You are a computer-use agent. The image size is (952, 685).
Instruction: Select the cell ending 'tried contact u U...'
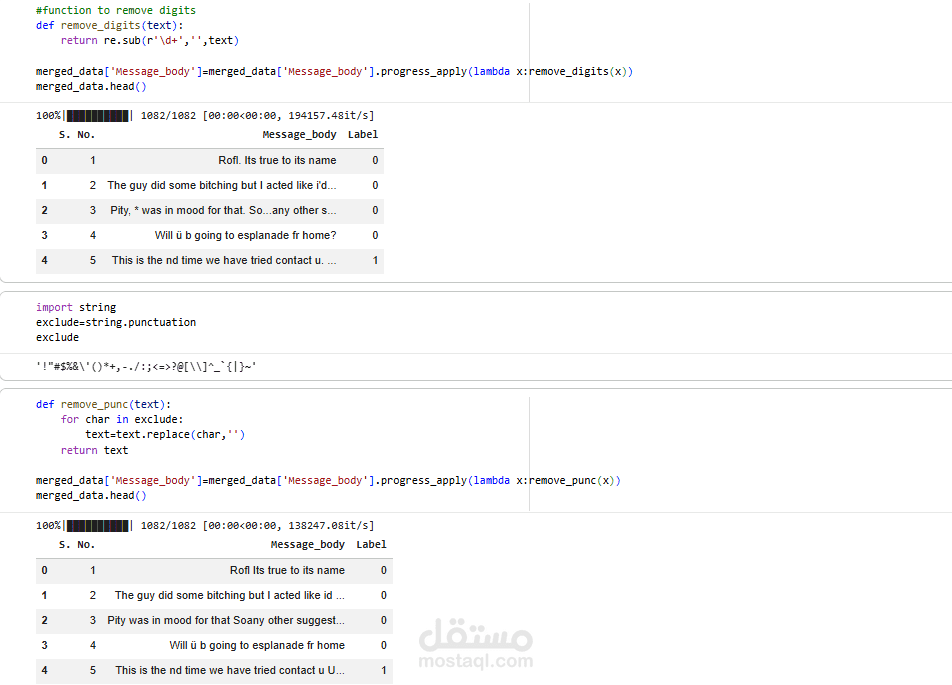click(x=230, y=670)
